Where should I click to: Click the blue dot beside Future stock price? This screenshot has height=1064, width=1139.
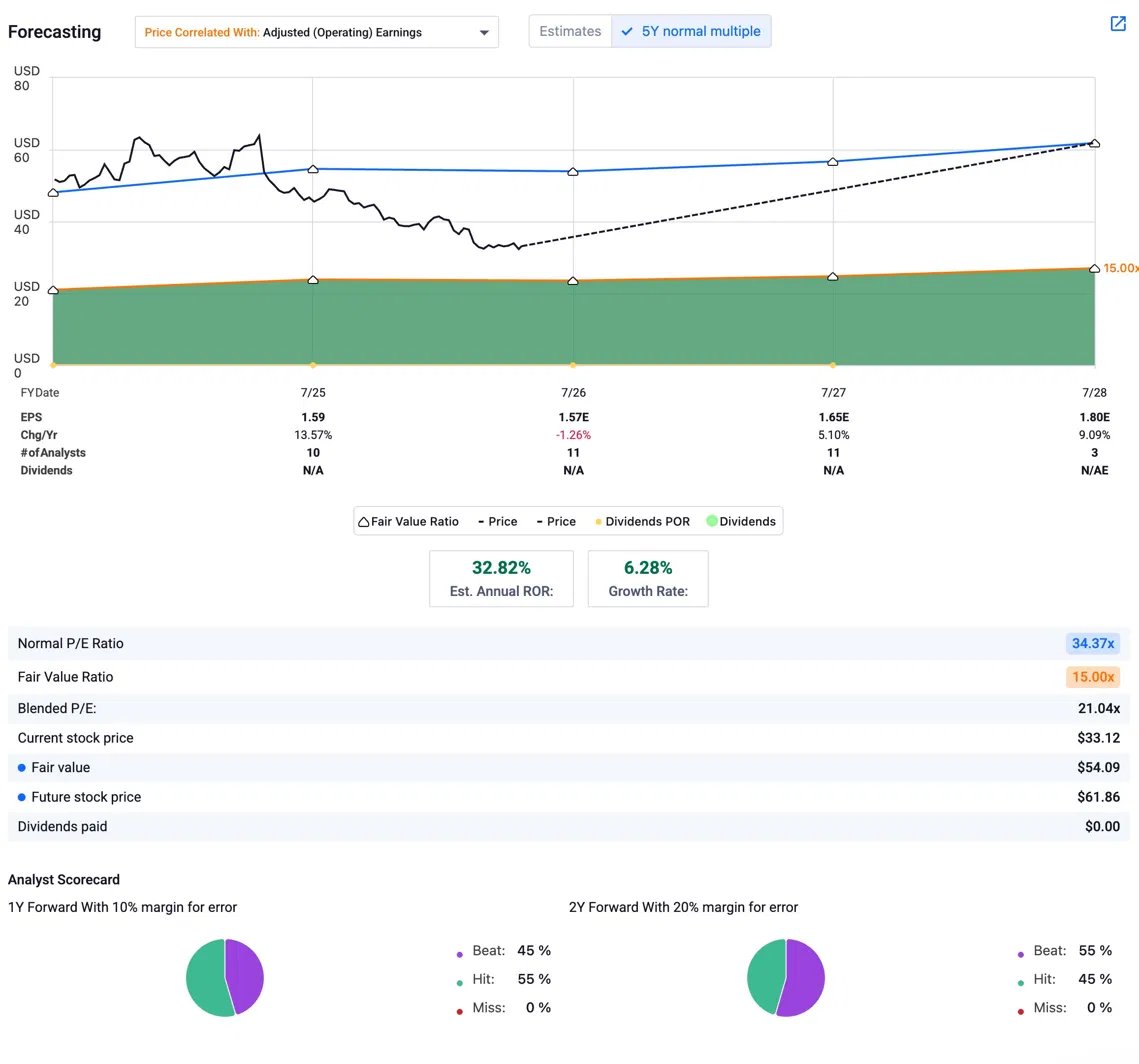point(22,797)
